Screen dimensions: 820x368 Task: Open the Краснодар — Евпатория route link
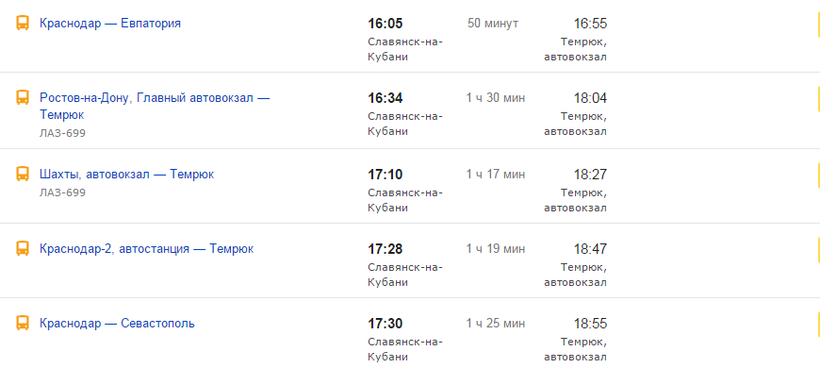coord(110,24)
